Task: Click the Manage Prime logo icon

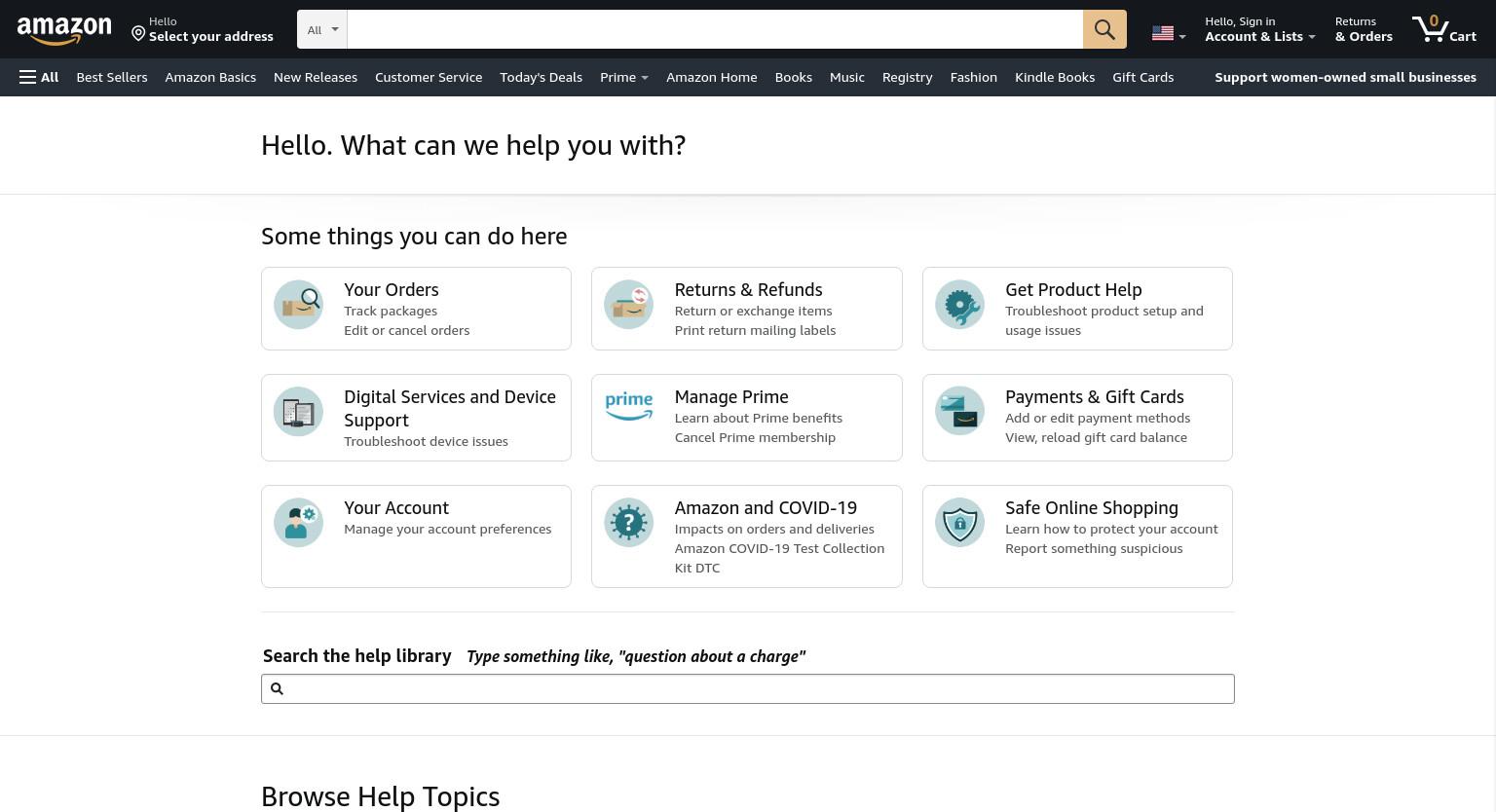Action: point(628,406)
